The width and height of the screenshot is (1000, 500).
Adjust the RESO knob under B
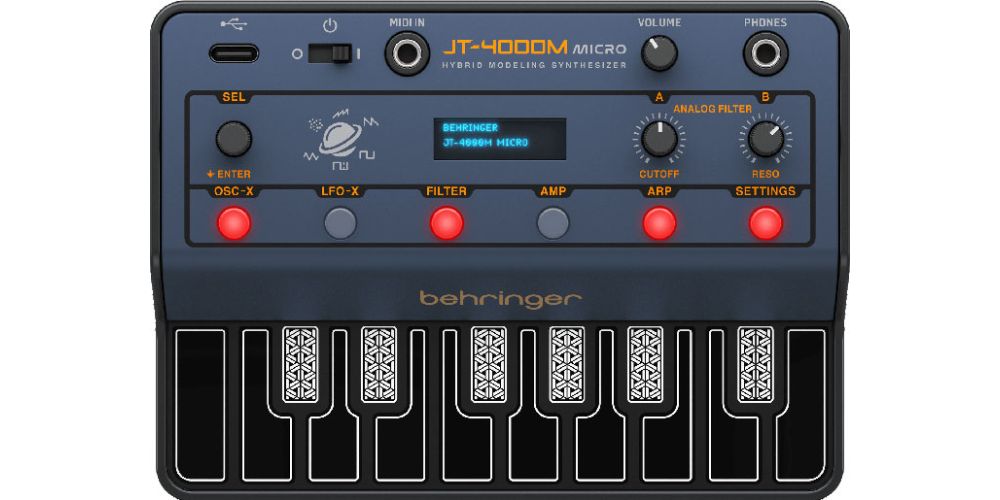click(x=765, y=139)
